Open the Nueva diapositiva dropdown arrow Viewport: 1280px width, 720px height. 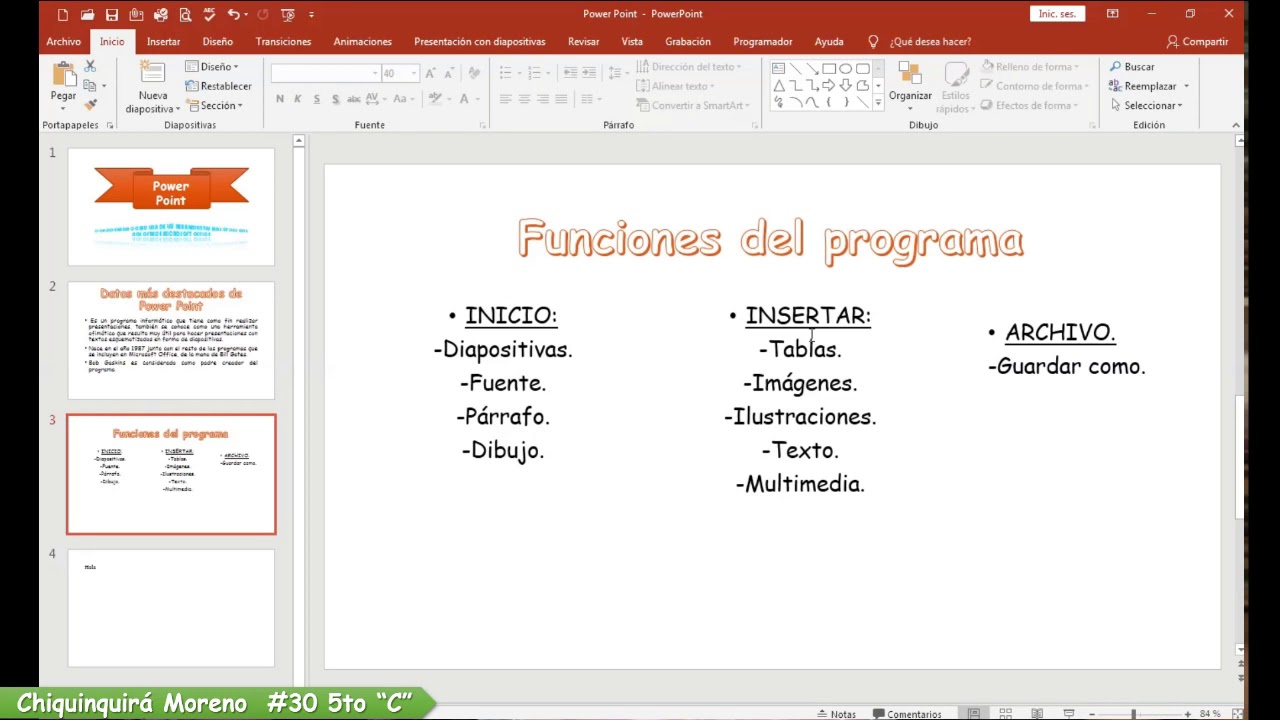177,109
